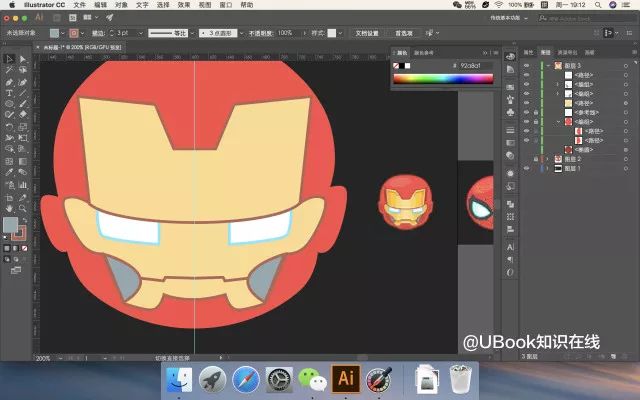Screen dimensions: 640x400
Task: Select the Zoom magnifier tool
Action: point(22,209)
